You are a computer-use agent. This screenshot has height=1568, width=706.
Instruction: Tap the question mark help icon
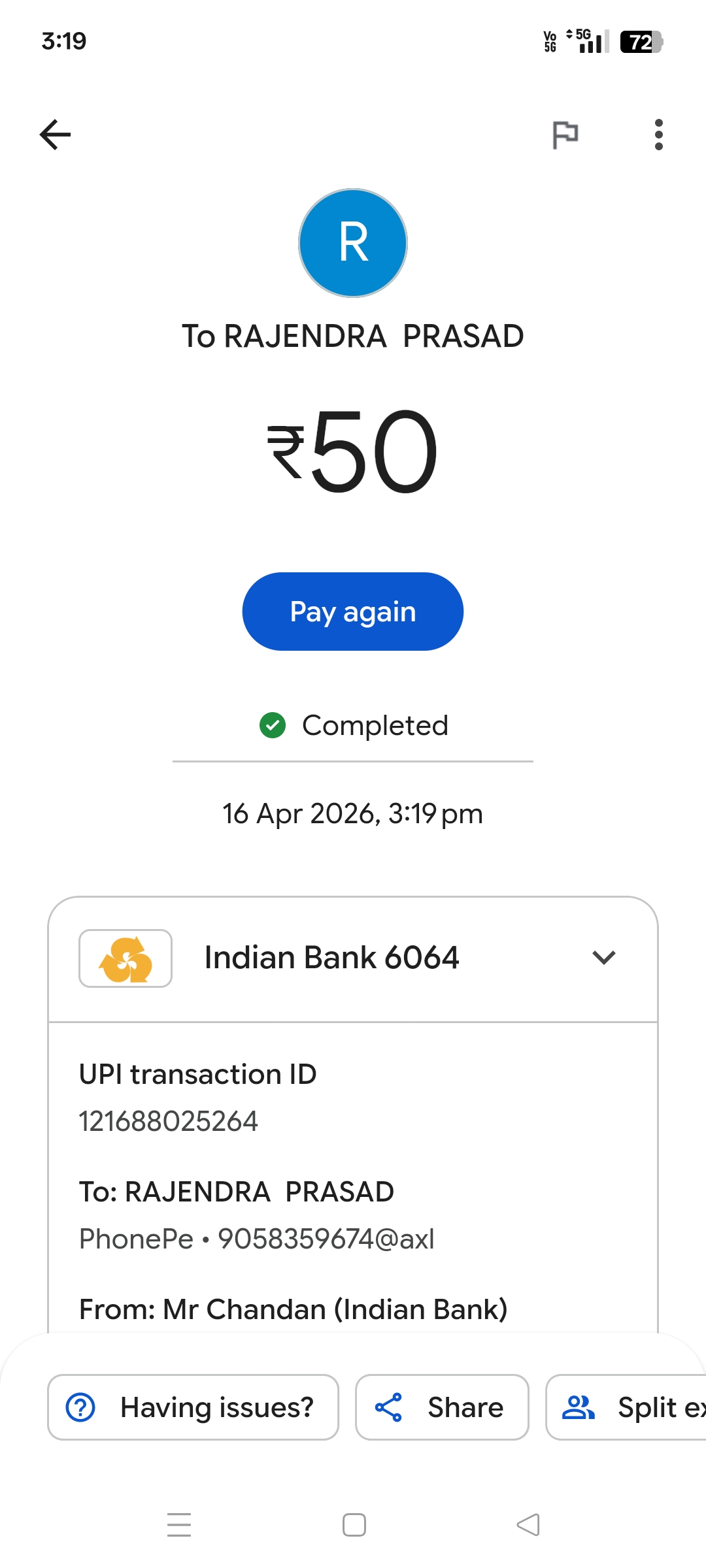[x=81, y=1407]
